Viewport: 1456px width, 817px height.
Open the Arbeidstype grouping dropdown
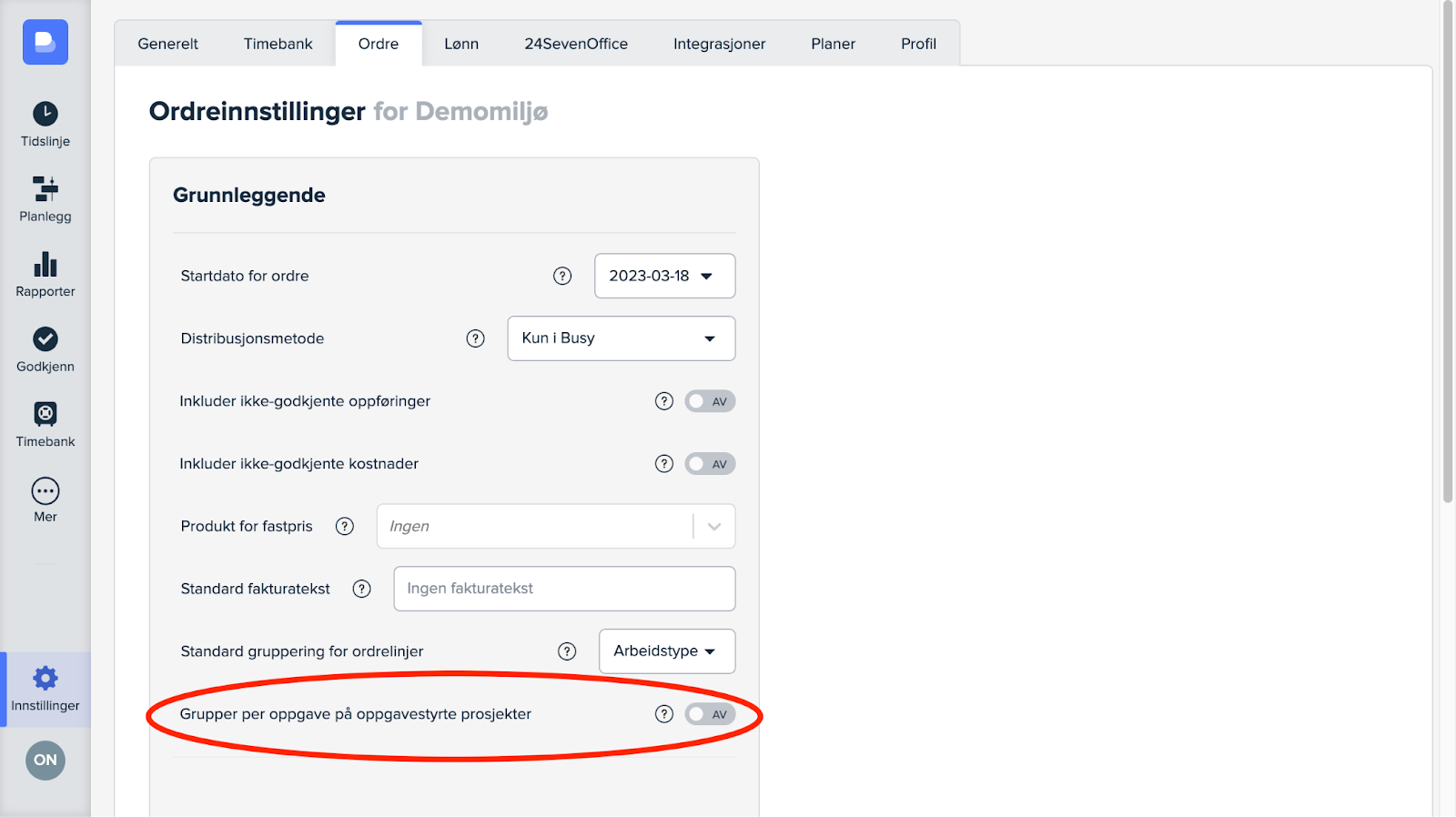click(666, 651)
